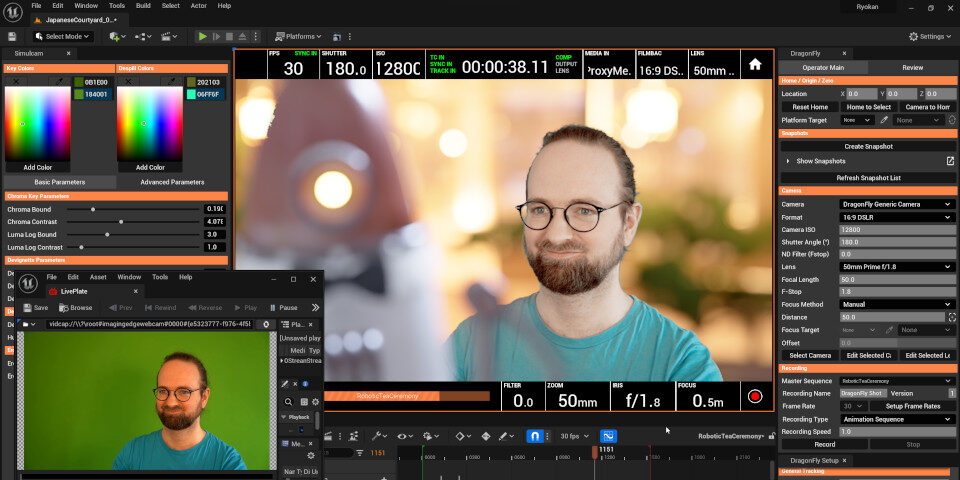960x480 pixels.
Task: Click the Stop square button in main toolbar
Action: click(x=230, y=37)
